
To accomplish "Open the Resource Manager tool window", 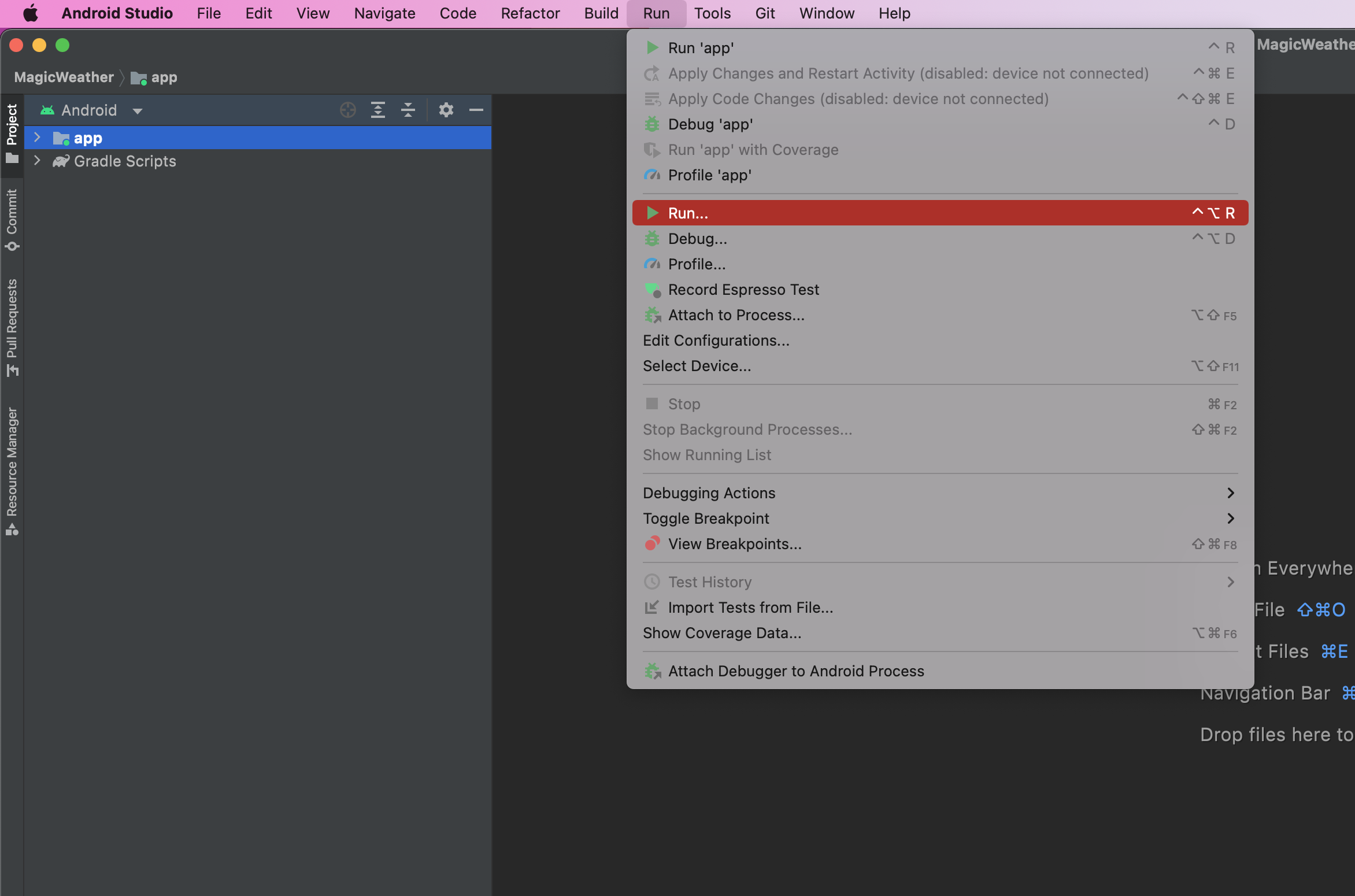I will click(x=12, y=471).
